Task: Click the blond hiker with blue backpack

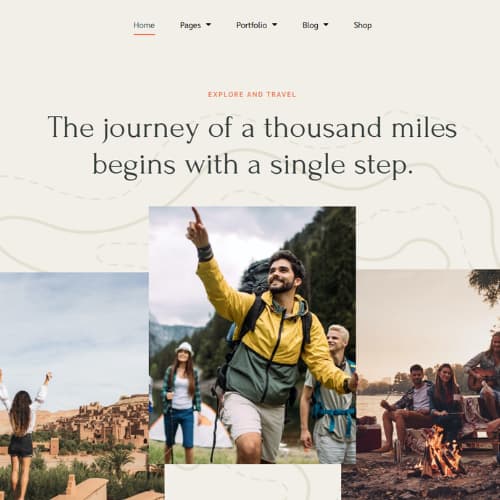Action: click(330, 393)
